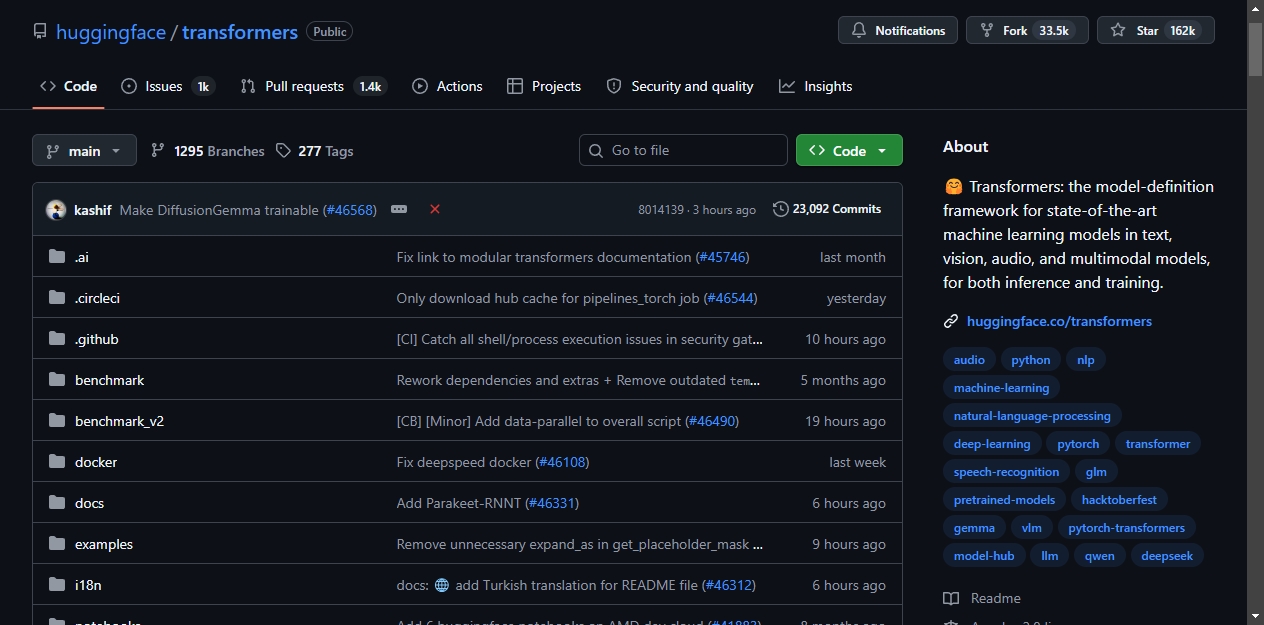Open the Issues tab
Image resolution: width=1264 pixels, height=625 pixels.
click(168, 86)
